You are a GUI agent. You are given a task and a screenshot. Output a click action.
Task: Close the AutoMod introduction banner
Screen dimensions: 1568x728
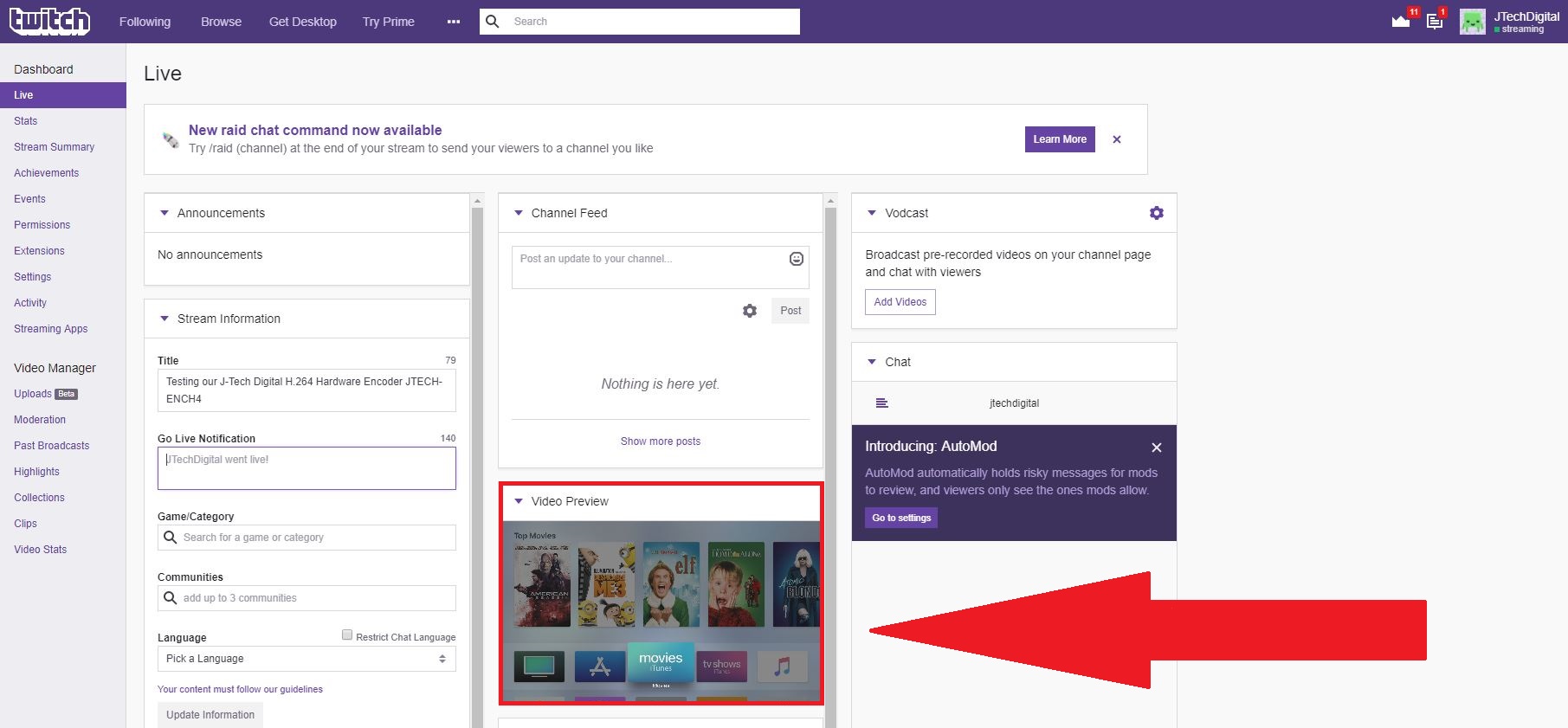tap(1157, 448)
